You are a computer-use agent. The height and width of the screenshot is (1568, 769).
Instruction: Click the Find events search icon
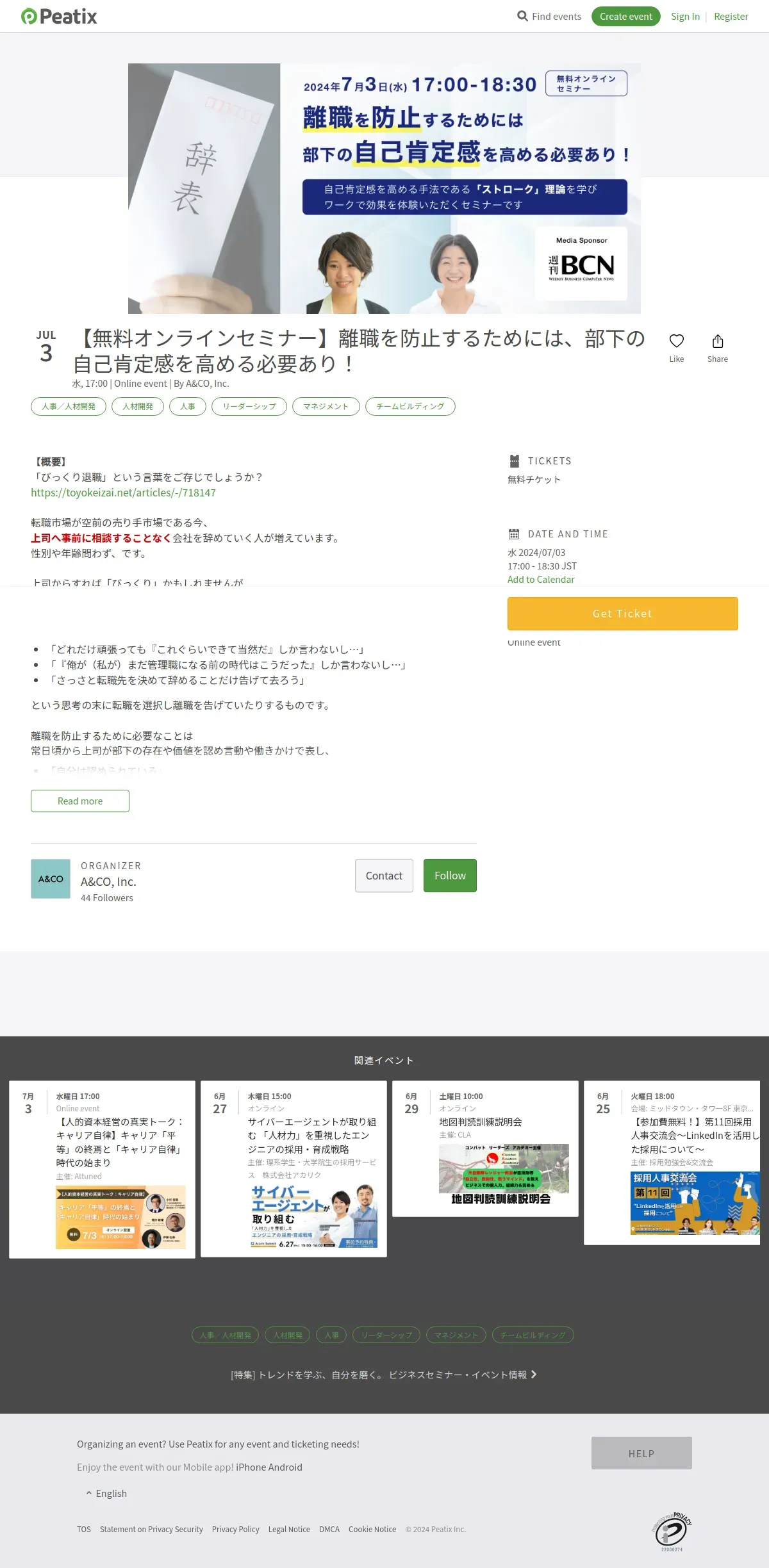pos(522,16)
